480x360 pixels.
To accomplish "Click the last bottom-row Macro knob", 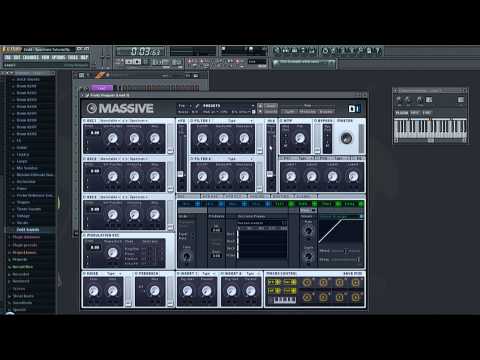I will pyautogui.click(x=356, y=296).
